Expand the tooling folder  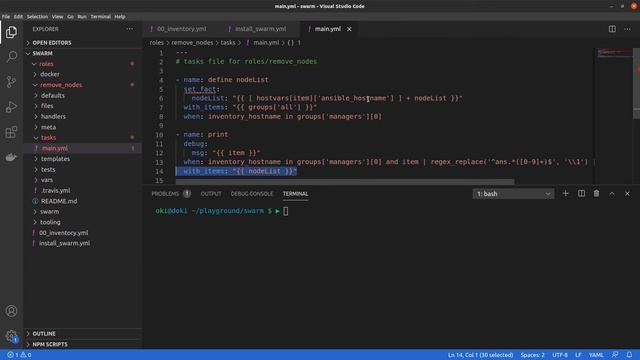83,222
